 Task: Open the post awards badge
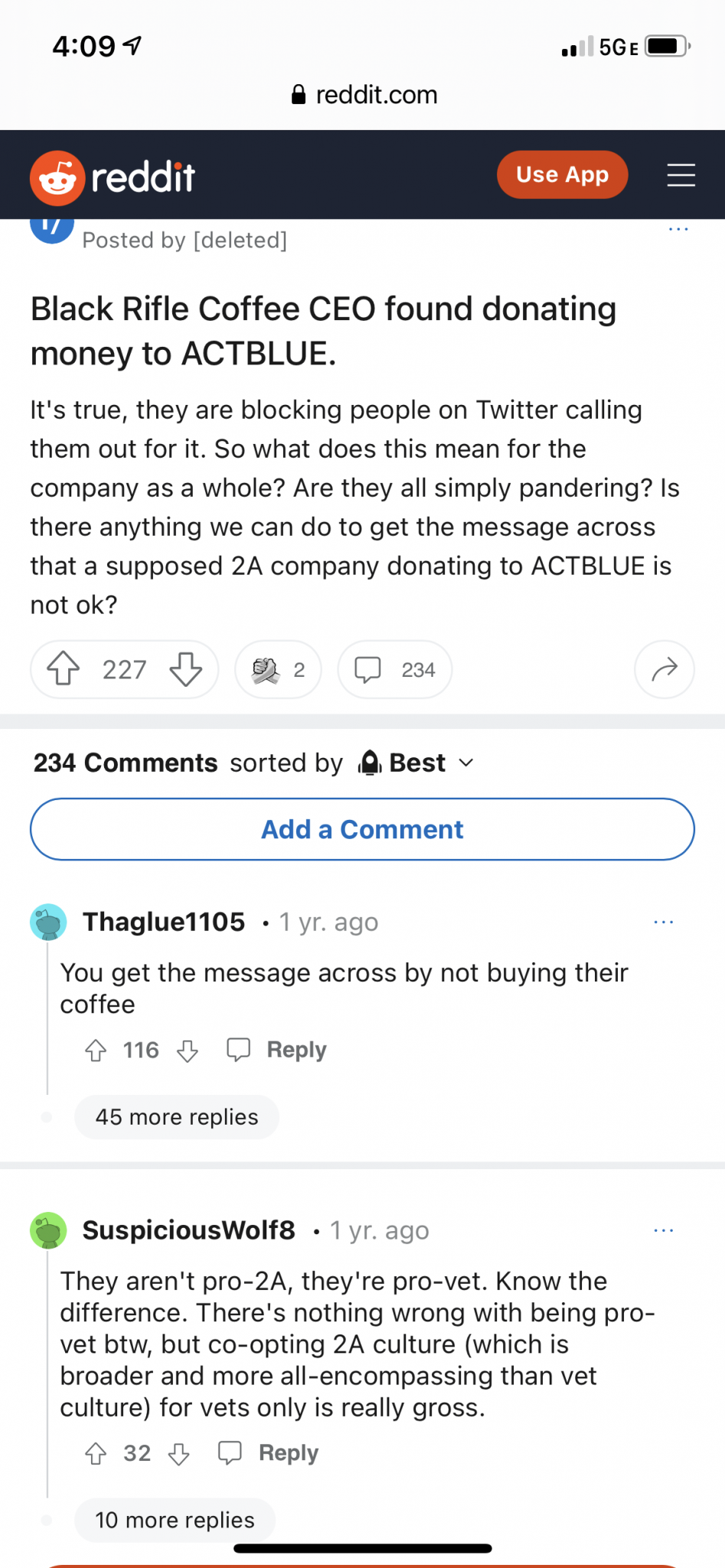click(x=278, y=670)
